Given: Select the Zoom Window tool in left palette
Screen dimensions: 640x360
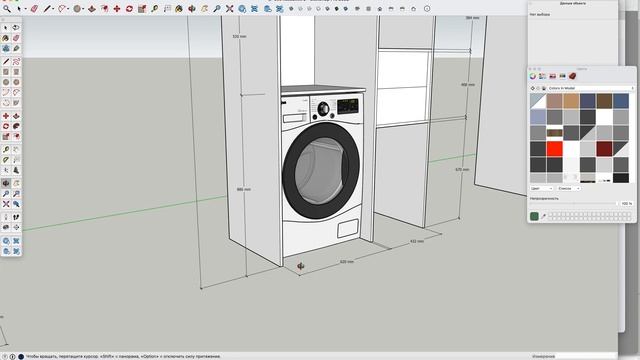Looking at the screenshot, I should point(16,194).
